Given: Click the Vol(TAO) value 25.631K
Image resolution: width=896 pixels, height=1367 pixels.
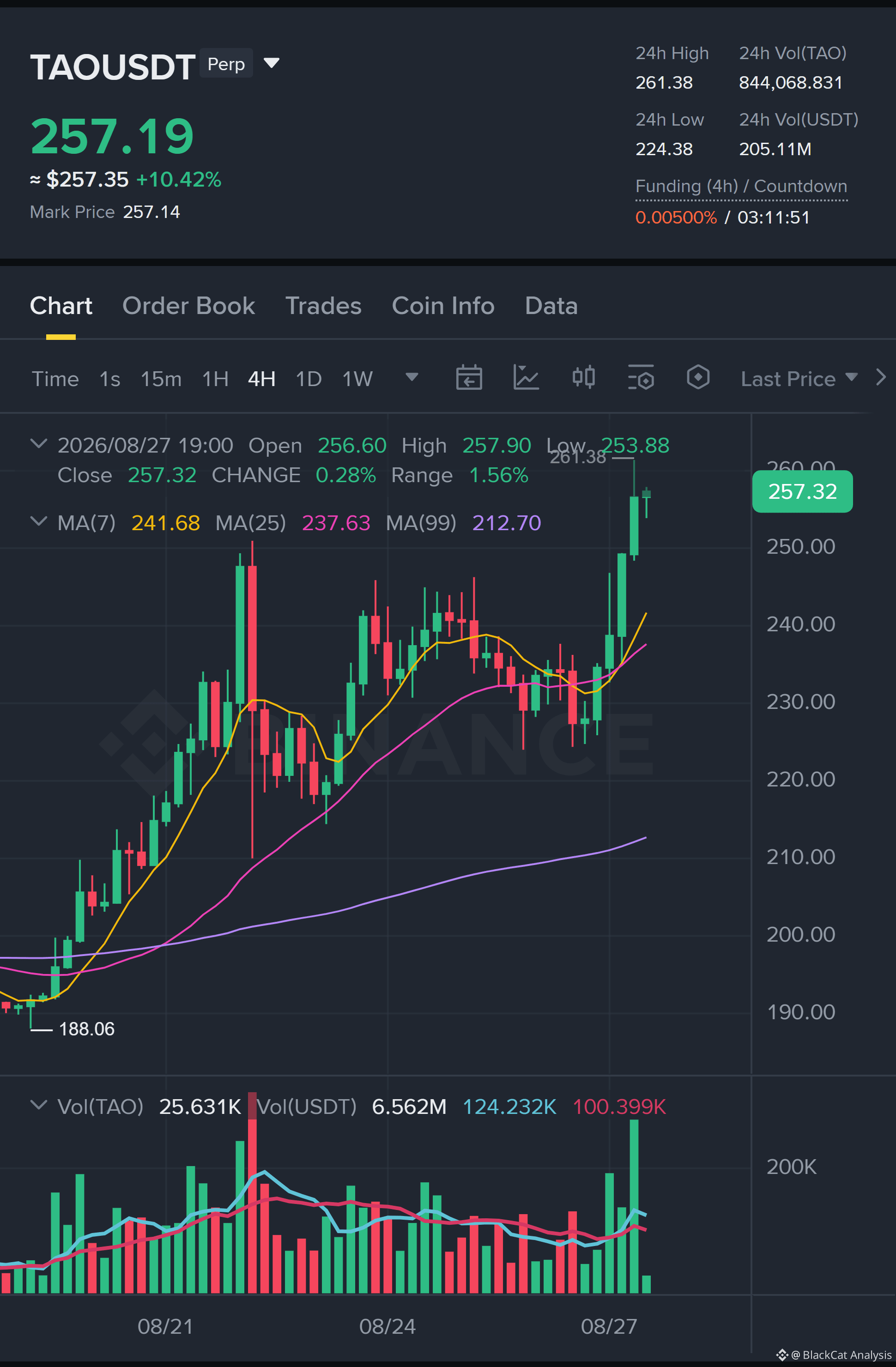Looking at the screenshot, I should click(200, 1107).
